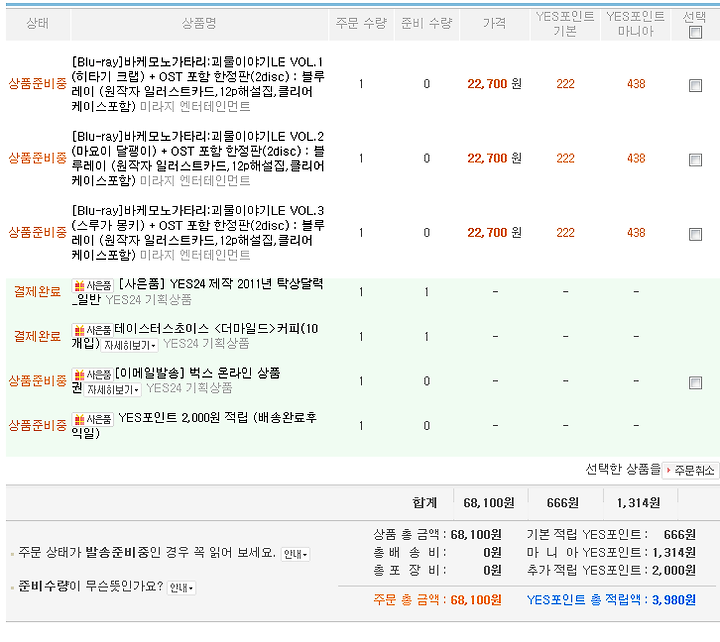Click the 가격 column header

(495, 23)
